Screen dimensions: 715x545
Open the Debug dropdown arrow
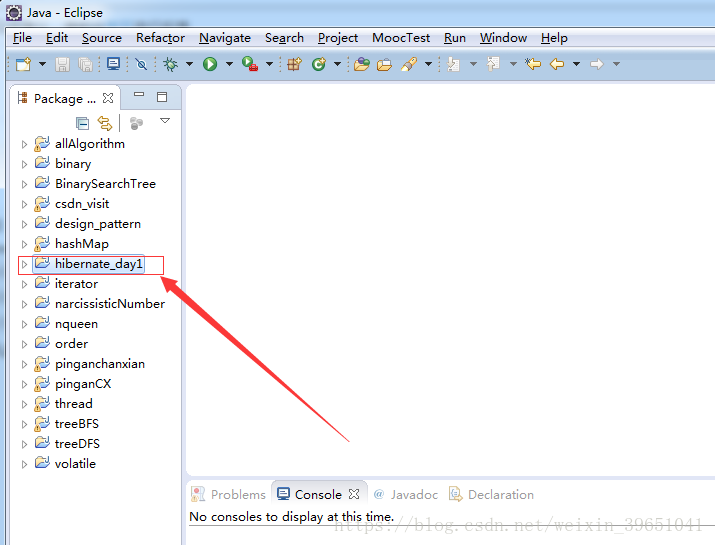click(x=189, y=64)
